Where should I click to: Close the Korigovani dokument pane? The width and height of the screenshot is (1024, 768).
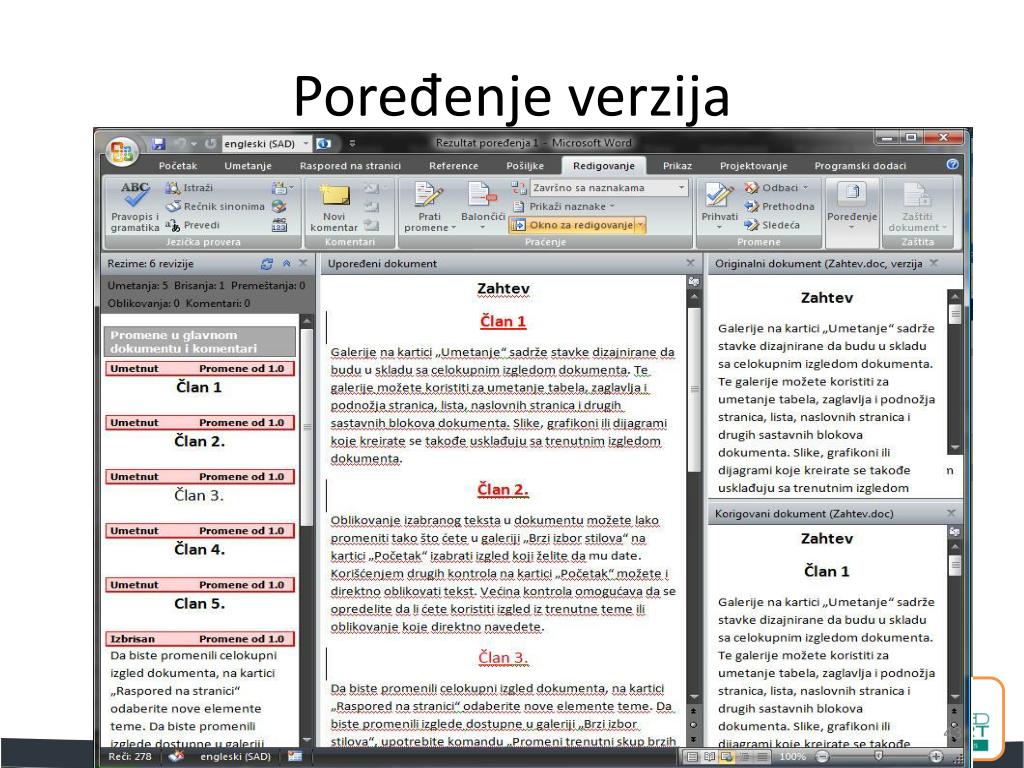[x=951, y=513]
